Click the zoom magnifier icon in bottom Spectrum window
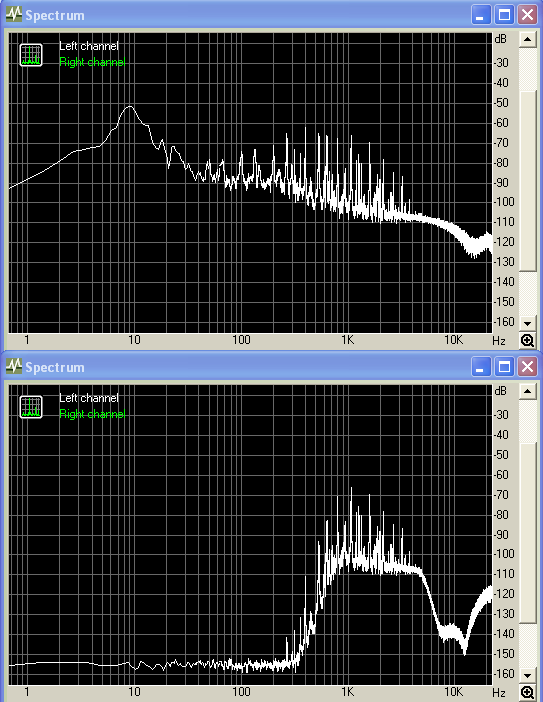Image resolution: width=543 pixels, height=702 pixels. click(527, 693)
